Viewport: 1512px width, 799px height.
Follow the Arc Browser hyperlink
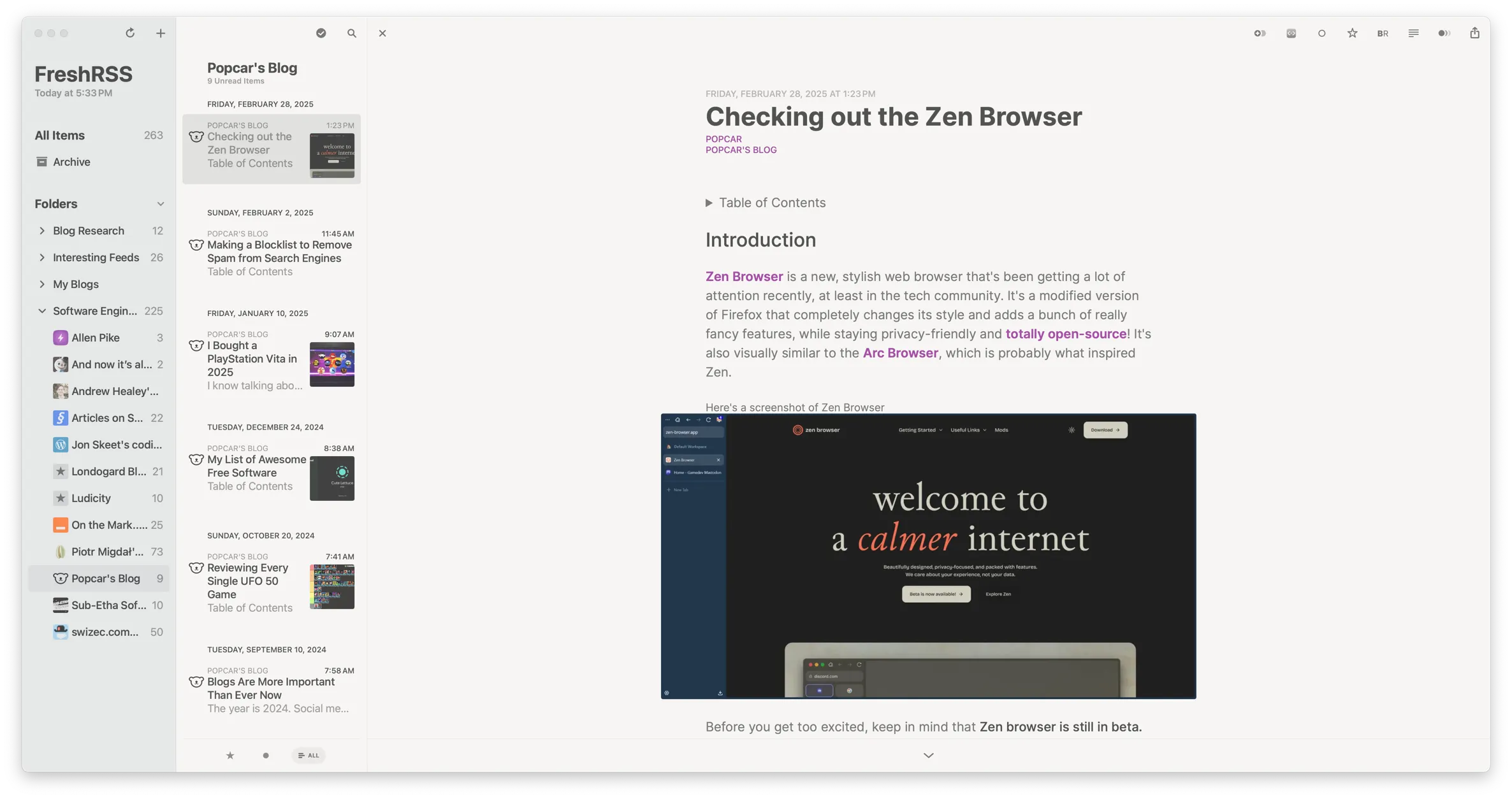900,353
